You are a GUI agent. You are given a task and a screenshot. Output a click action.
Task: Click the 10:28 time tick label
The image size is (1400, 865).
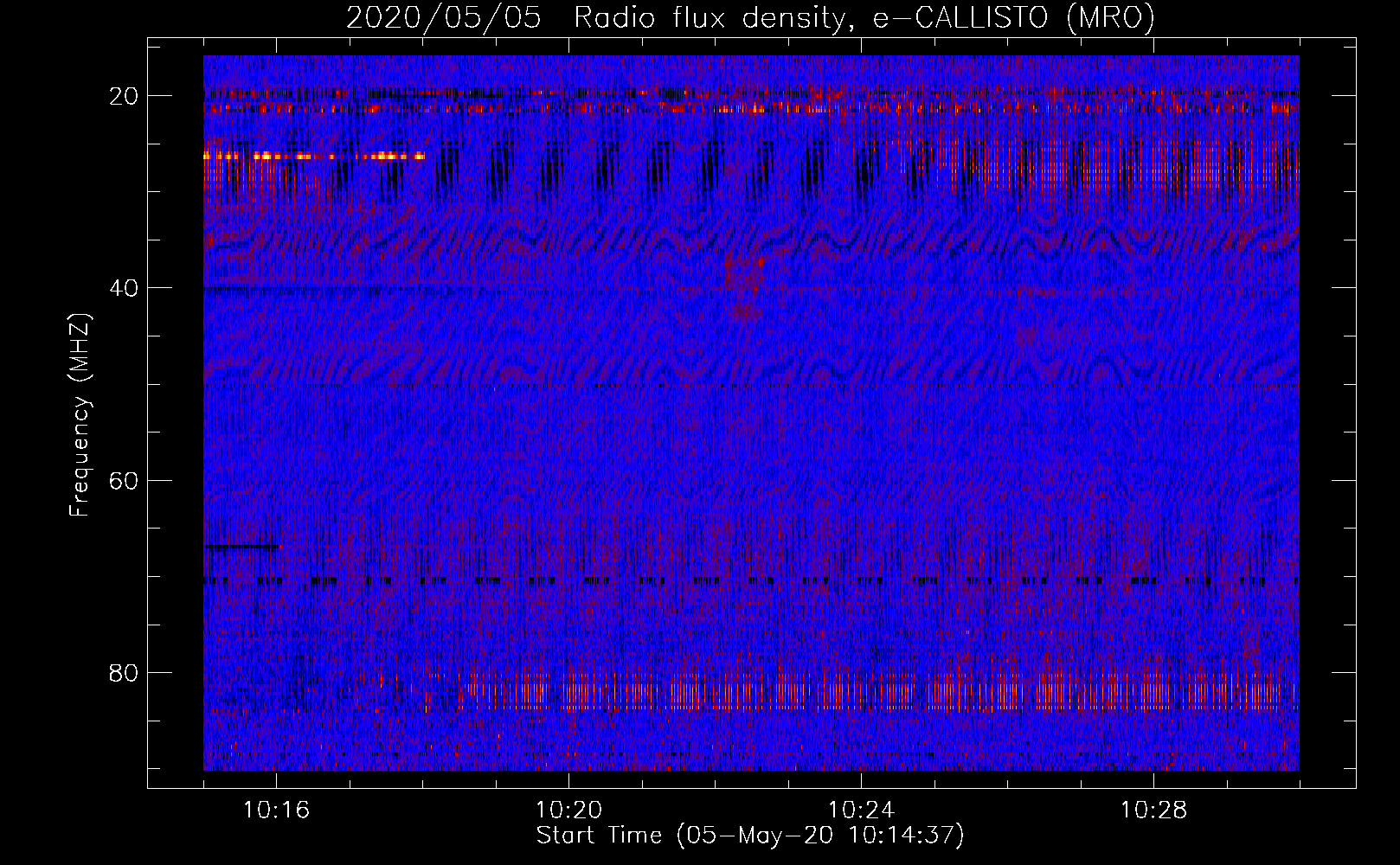1153,811
